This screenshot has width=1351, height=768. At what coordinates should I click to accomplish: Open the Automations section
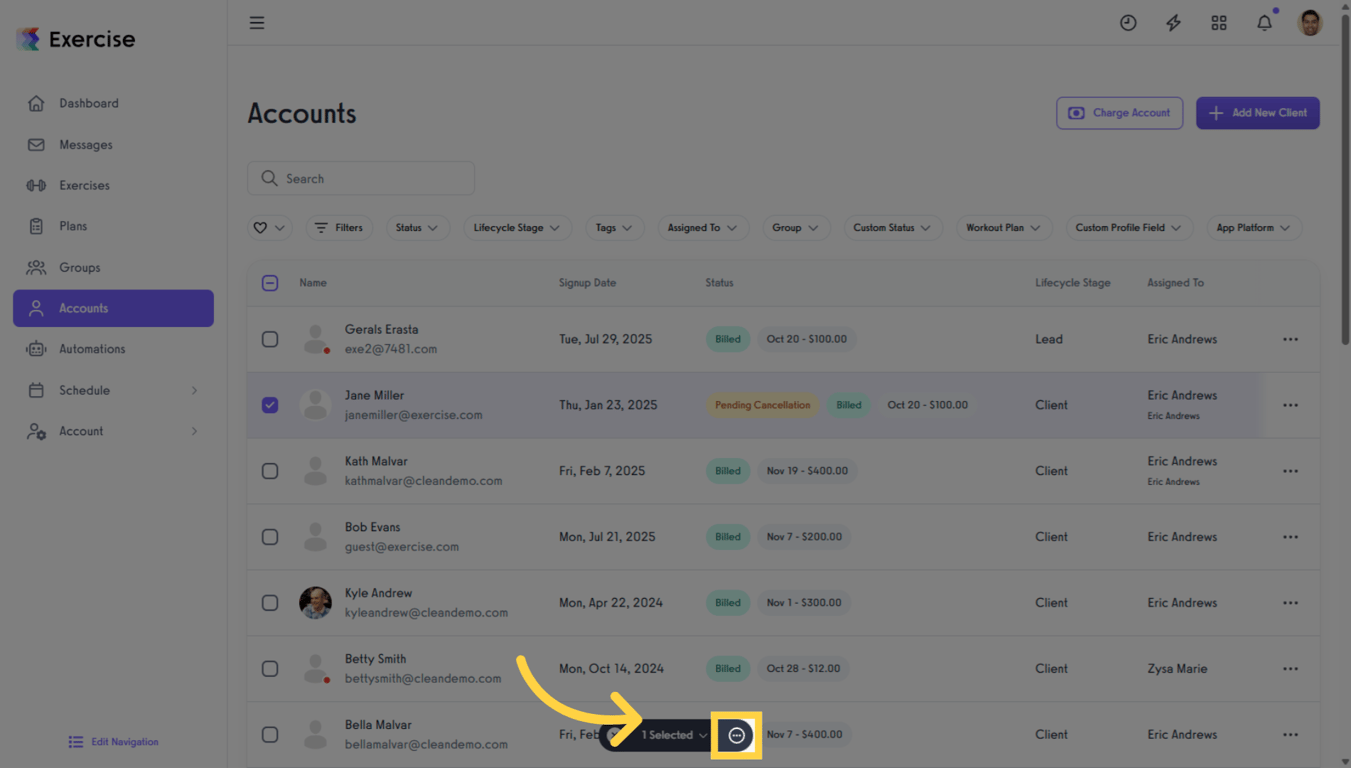coord(91,348)
